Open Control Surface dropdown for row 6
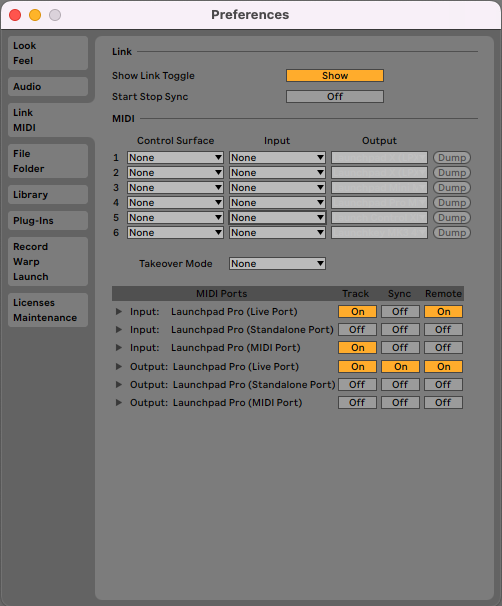 [175, 233]
